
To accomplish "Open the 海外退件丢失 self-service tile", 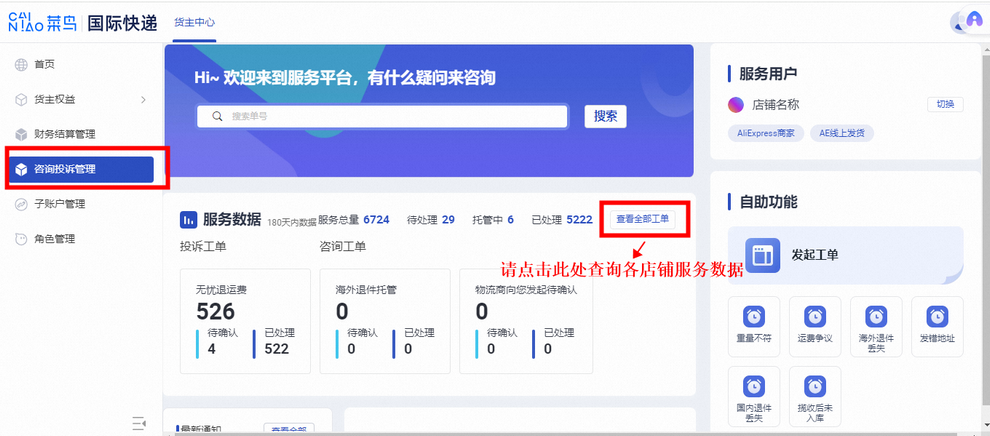I will click(x=876, y=326).
